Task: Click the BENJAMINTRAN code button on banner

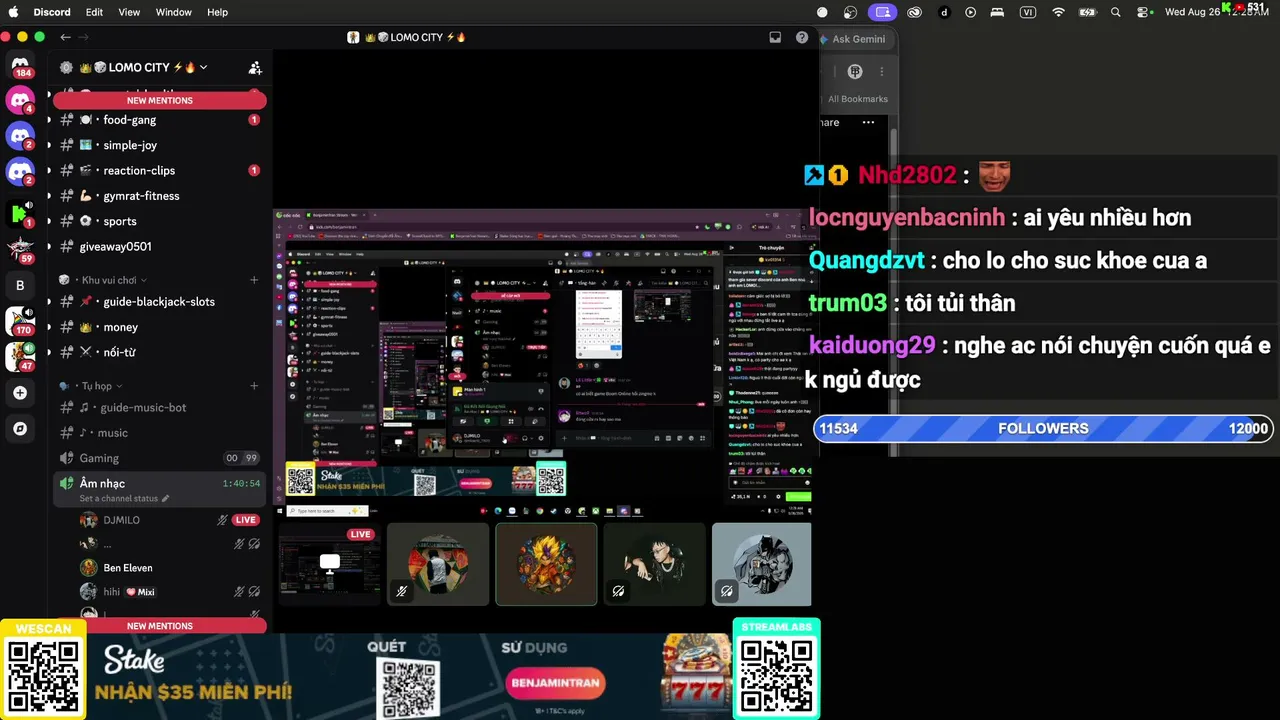Action: click(x=556, y=683)
